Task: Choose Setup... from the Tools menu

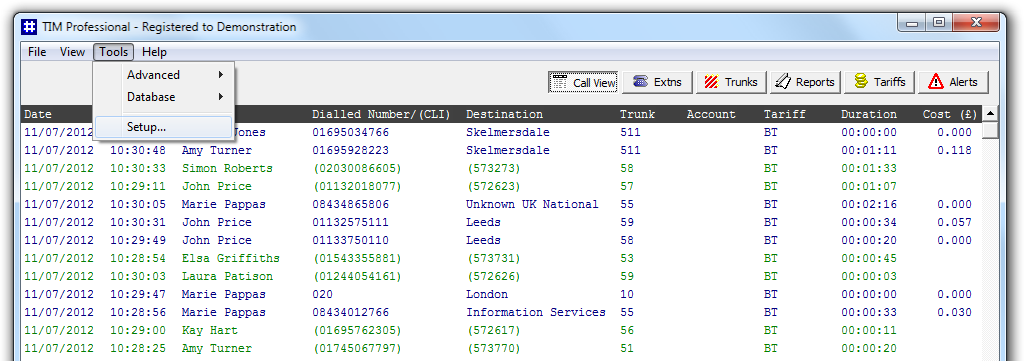Action: click(x=163, y=127)
